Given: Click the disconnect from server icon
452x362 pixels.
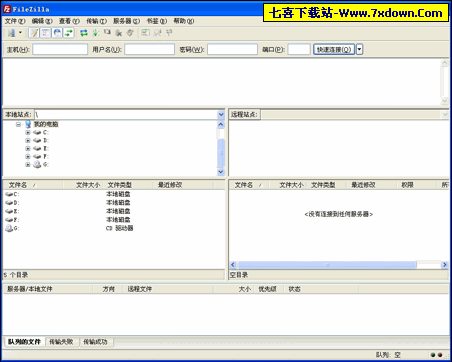Looking at the screenshot, I should pos(119,33).
